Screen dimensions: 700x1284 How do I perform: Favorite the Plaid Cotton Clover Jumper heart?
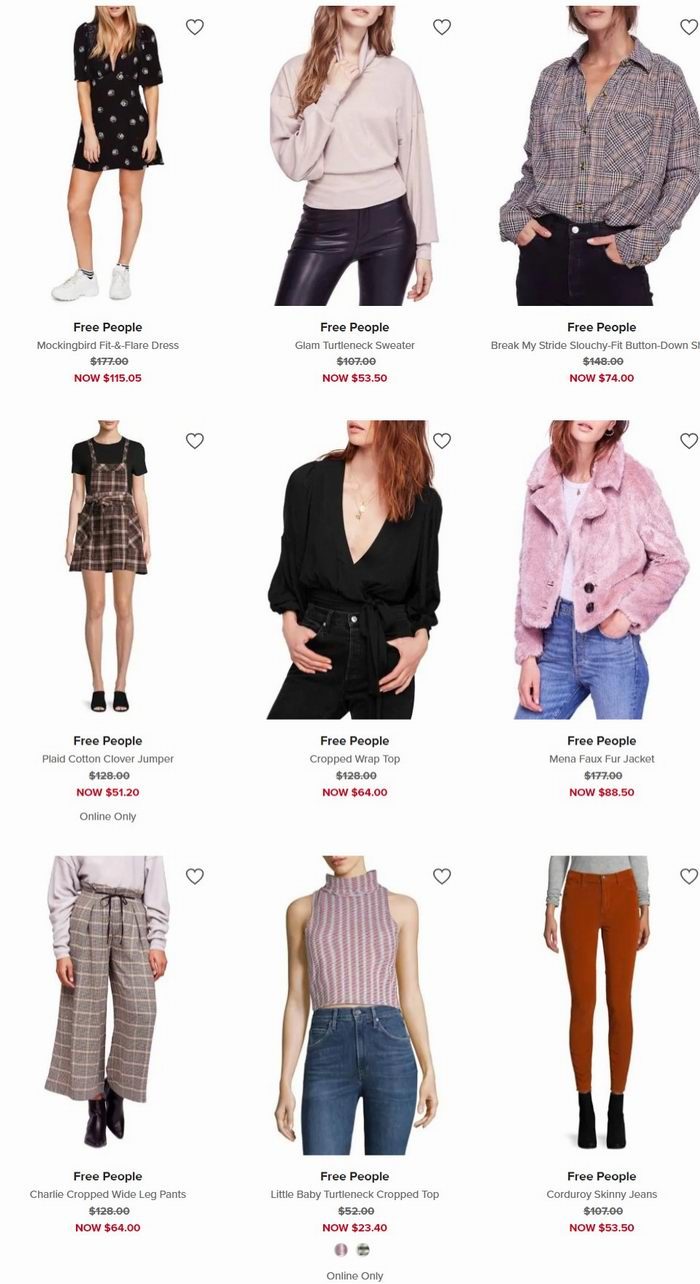195,441
